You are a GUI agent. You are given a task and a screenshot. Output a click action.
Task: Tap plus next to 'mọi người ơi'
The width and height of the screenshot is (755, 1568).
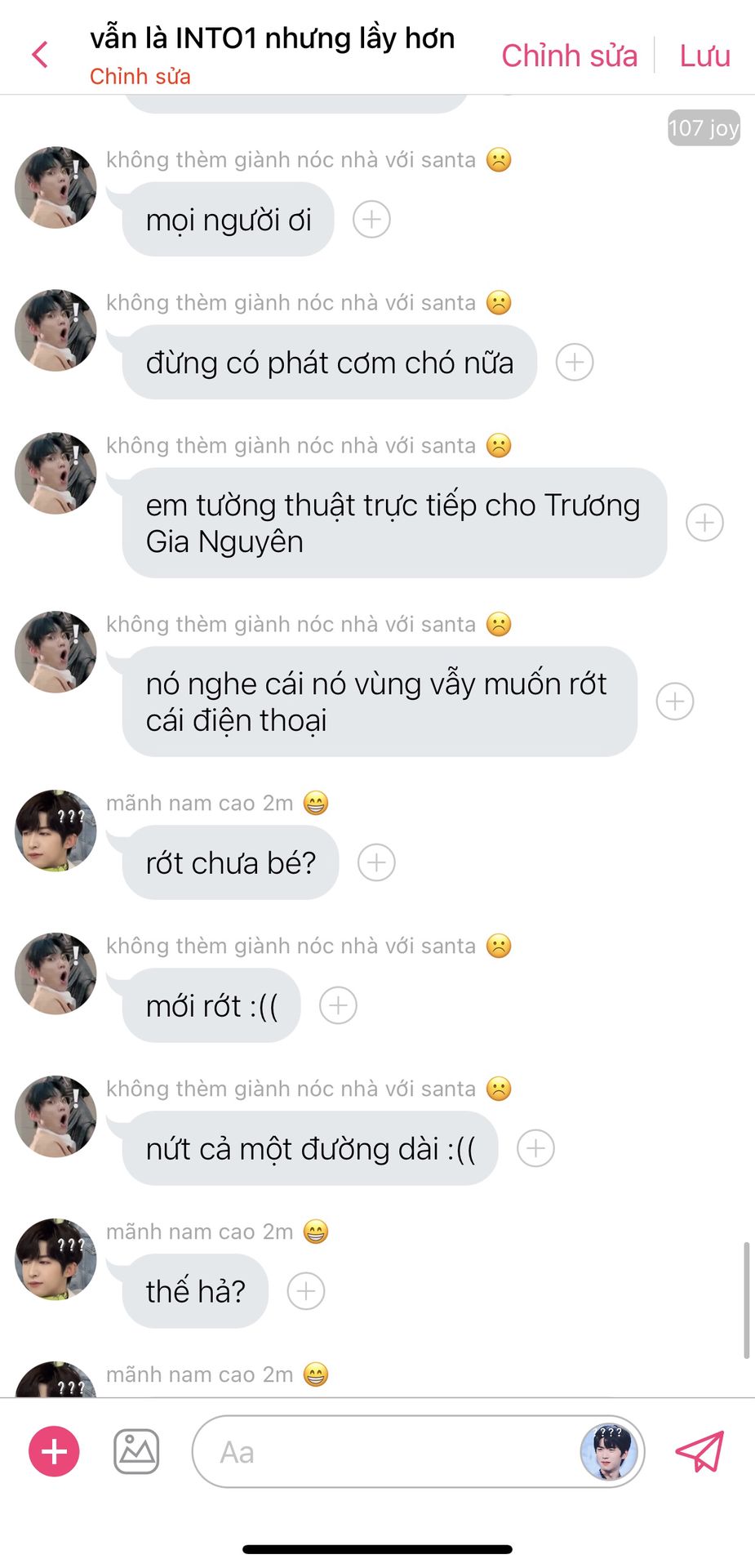(371, 220)
